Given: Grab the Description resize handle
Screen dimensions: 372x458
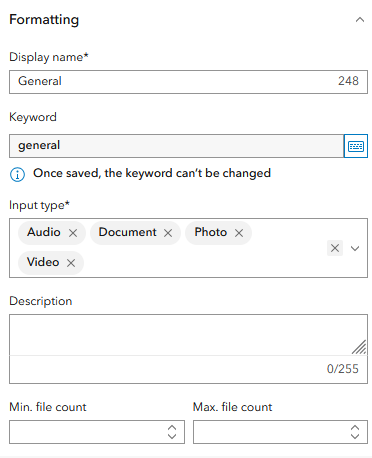Looking at the screenshot, I should click(x=359, y=347).
